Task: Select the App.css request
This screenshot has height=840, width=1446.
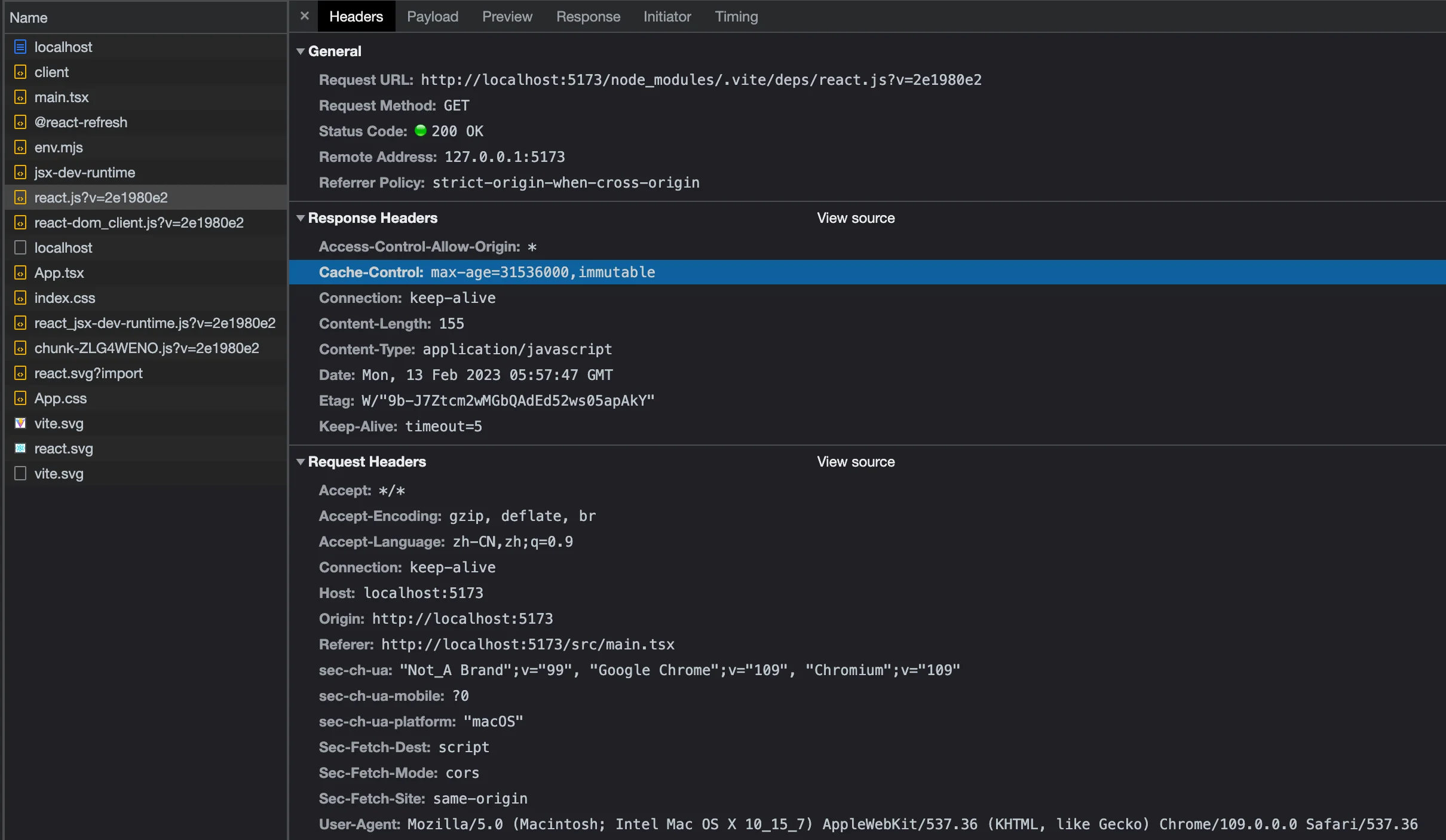Action: (x=146, y=398)
